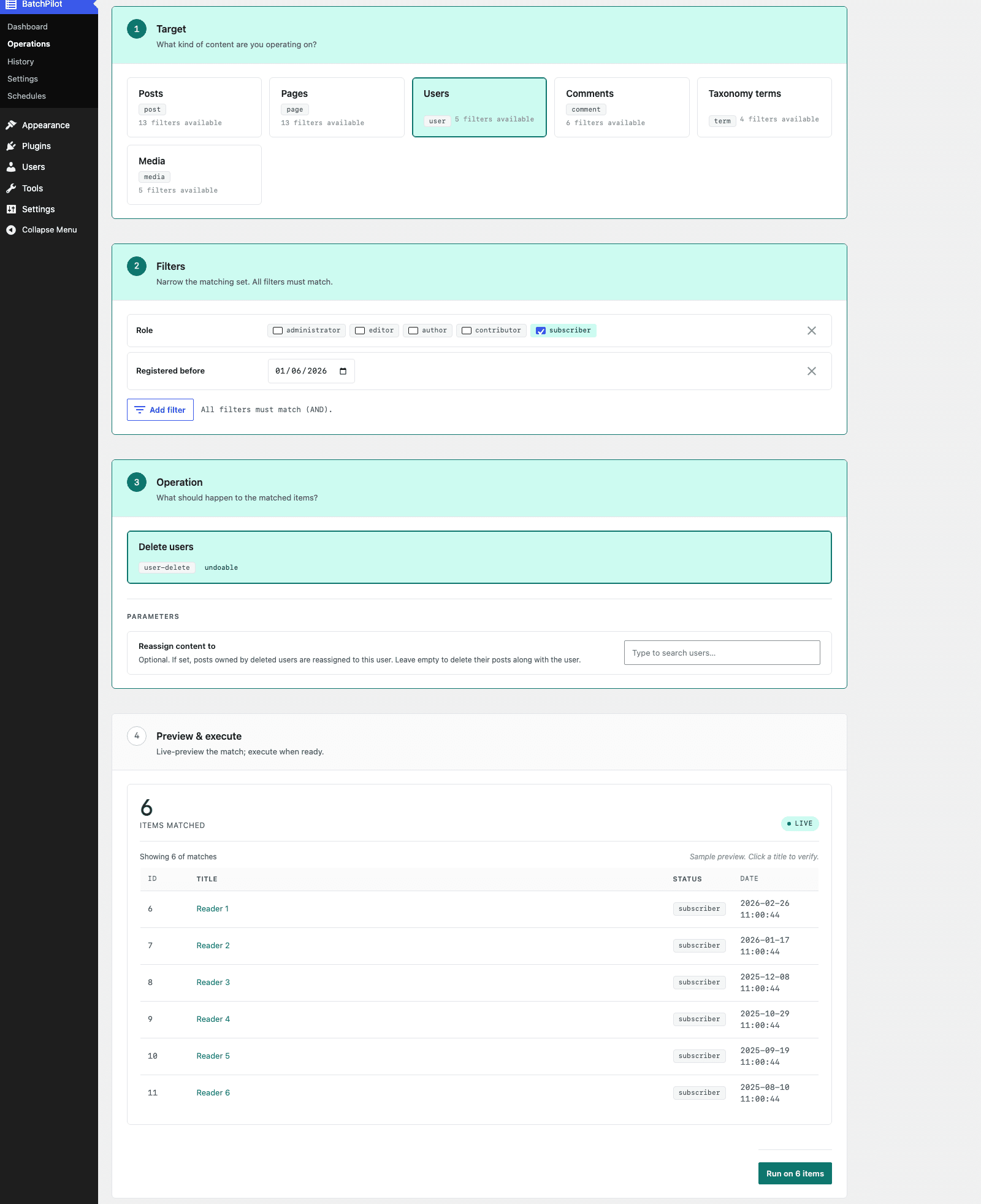Remove the Registered before filter with X
The height and width of the screenshot is (1204, 981).
click(812, 371)
